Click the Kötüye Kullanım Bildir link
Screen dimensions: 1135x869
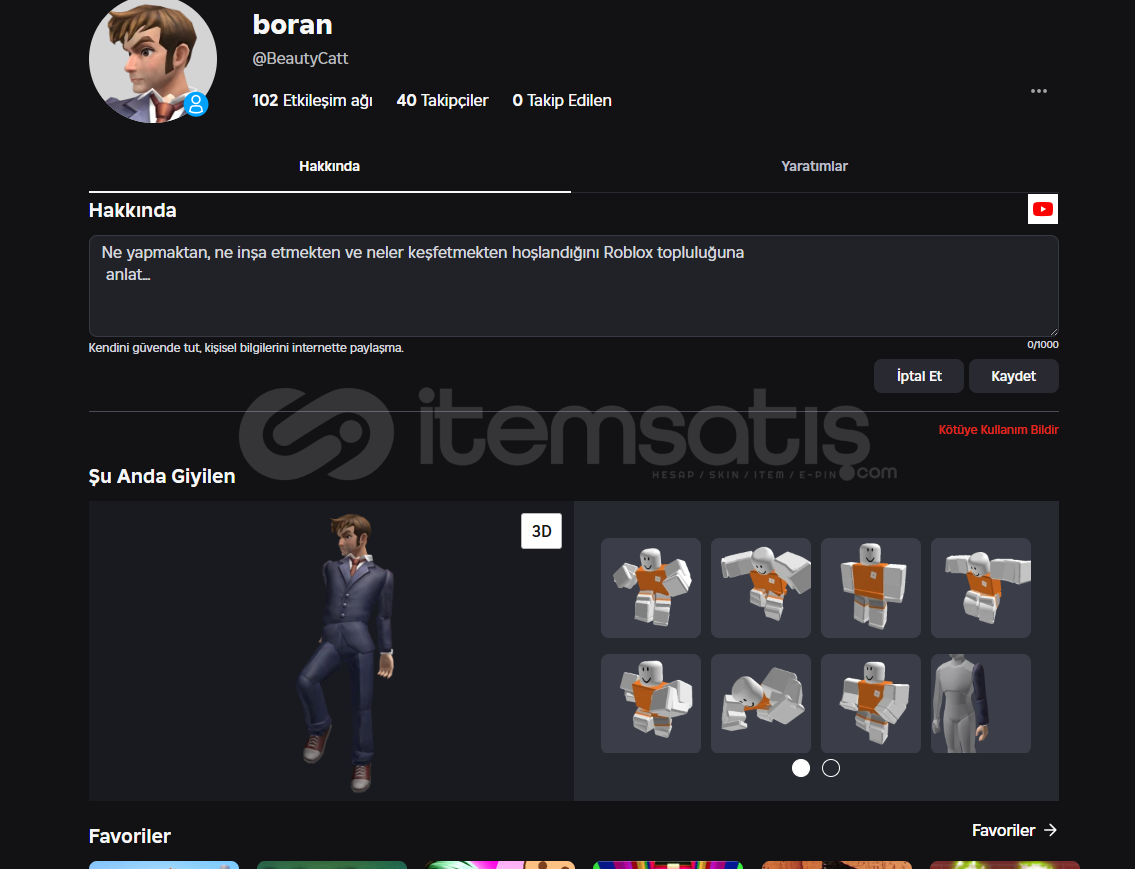click(x=998, y=430)
